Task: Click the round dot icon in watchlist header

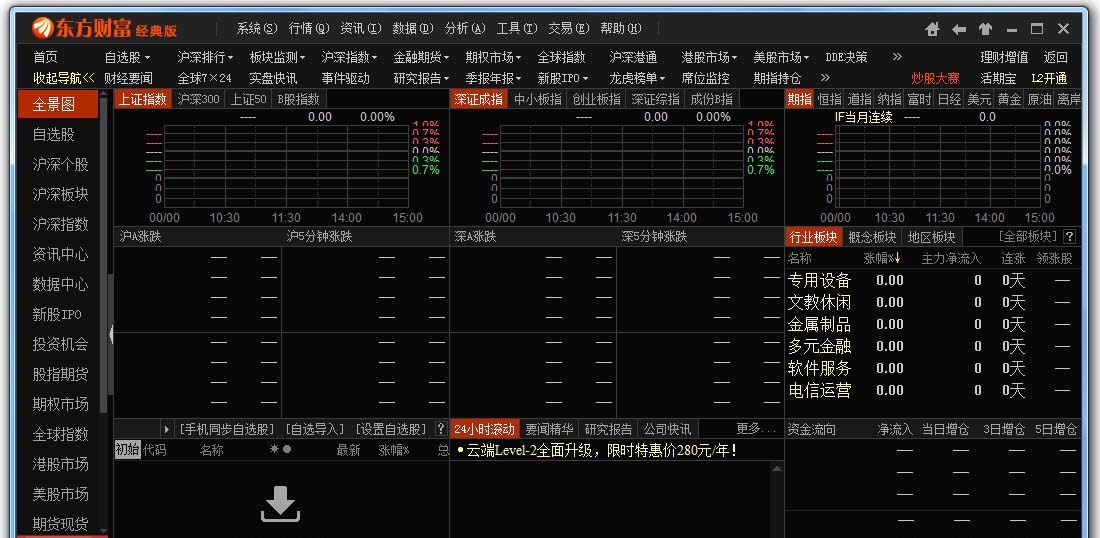Action: click(x=286, y=449)
